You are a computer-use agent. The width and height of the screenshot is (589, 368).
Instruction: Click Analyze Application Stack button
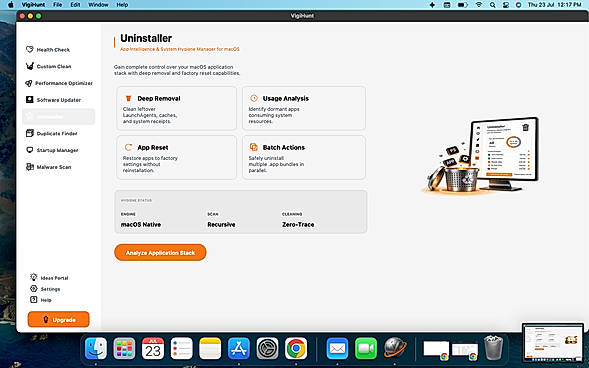click(160, 252)
